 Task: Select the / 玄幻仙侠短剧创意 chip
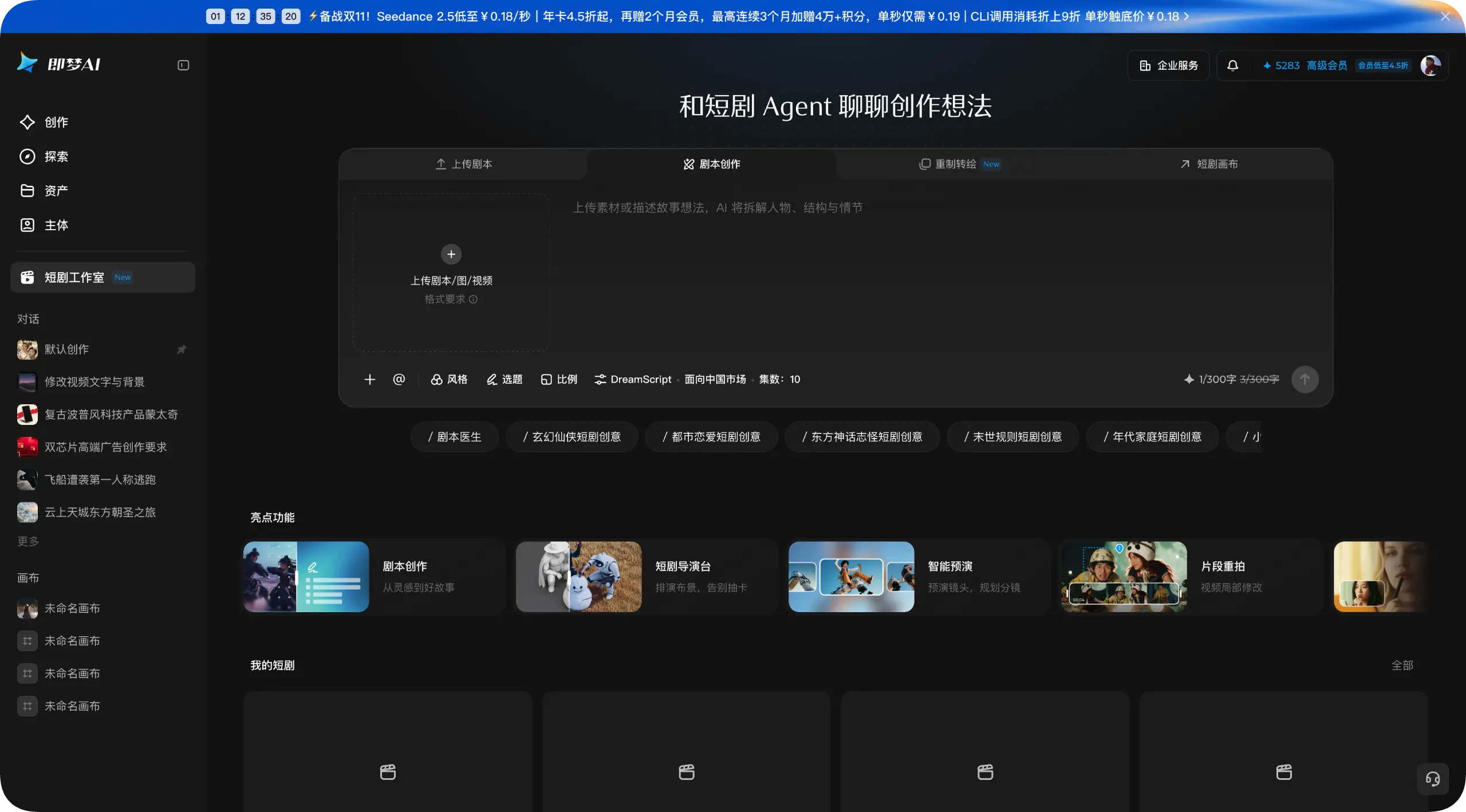[x=572, y=437]
